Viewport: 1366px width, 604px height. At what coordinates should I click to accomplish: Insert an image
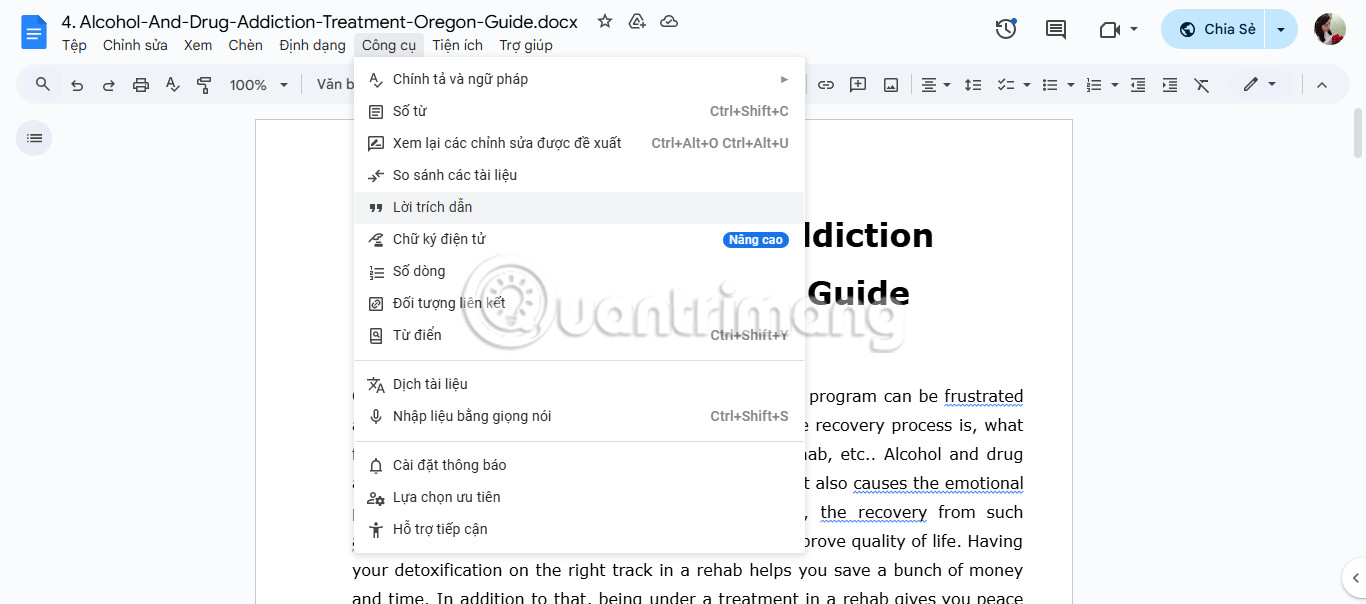point(890,85)
